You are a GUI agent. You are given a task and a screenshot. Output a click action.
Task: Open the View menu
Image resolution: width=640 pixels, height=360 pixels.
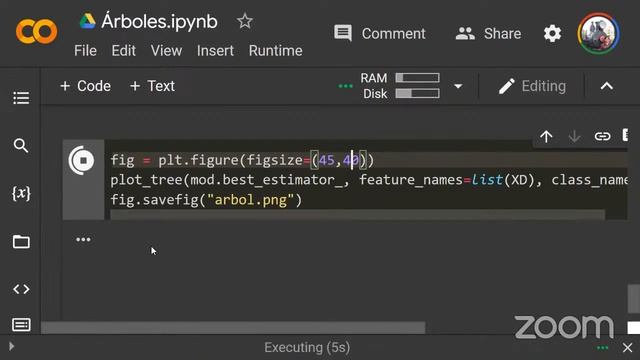166,51
